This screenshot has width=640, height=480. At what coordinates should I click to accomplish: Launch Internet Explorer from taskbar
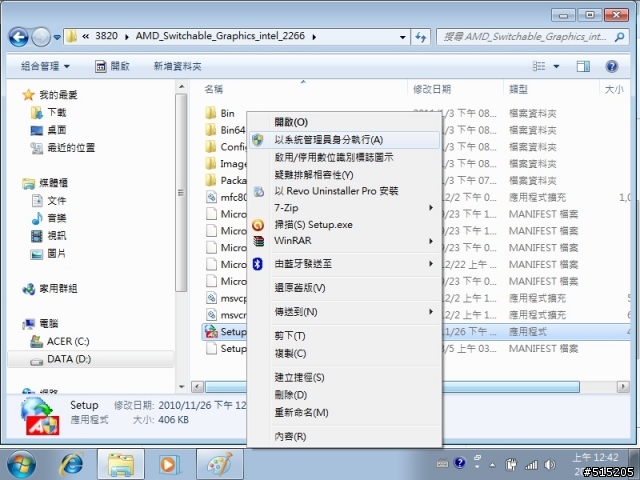(x=72, y=464)
